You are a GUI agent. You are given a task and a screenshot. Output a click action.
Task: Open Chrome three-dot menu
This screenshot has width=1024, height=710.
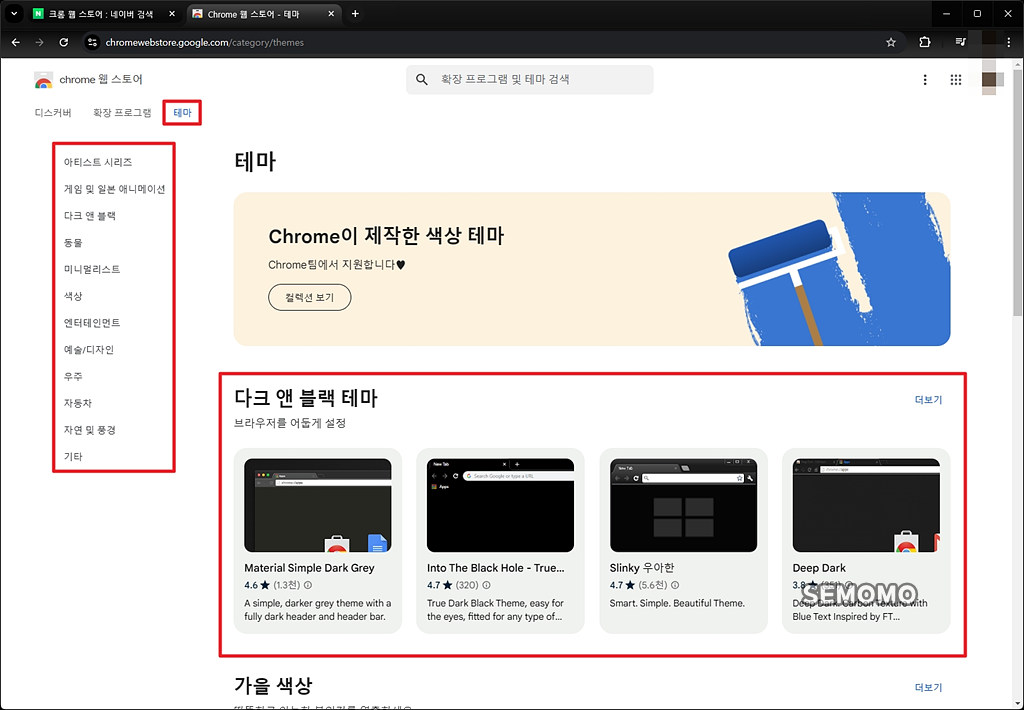pyautogui.click(x=1008, y=42)
